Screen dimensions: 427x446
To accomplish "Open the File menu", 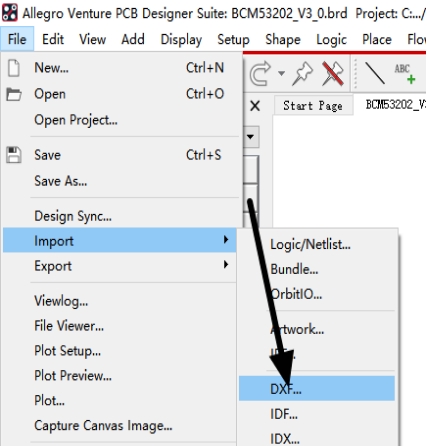I will (17, 39).
